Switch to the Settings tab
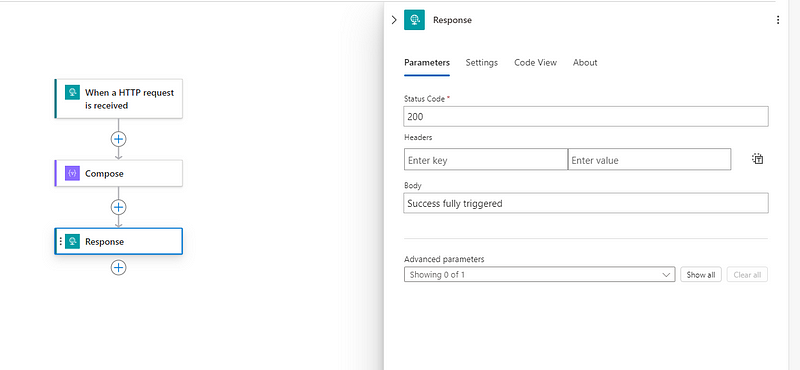800x370 pixels. [482, 62]
